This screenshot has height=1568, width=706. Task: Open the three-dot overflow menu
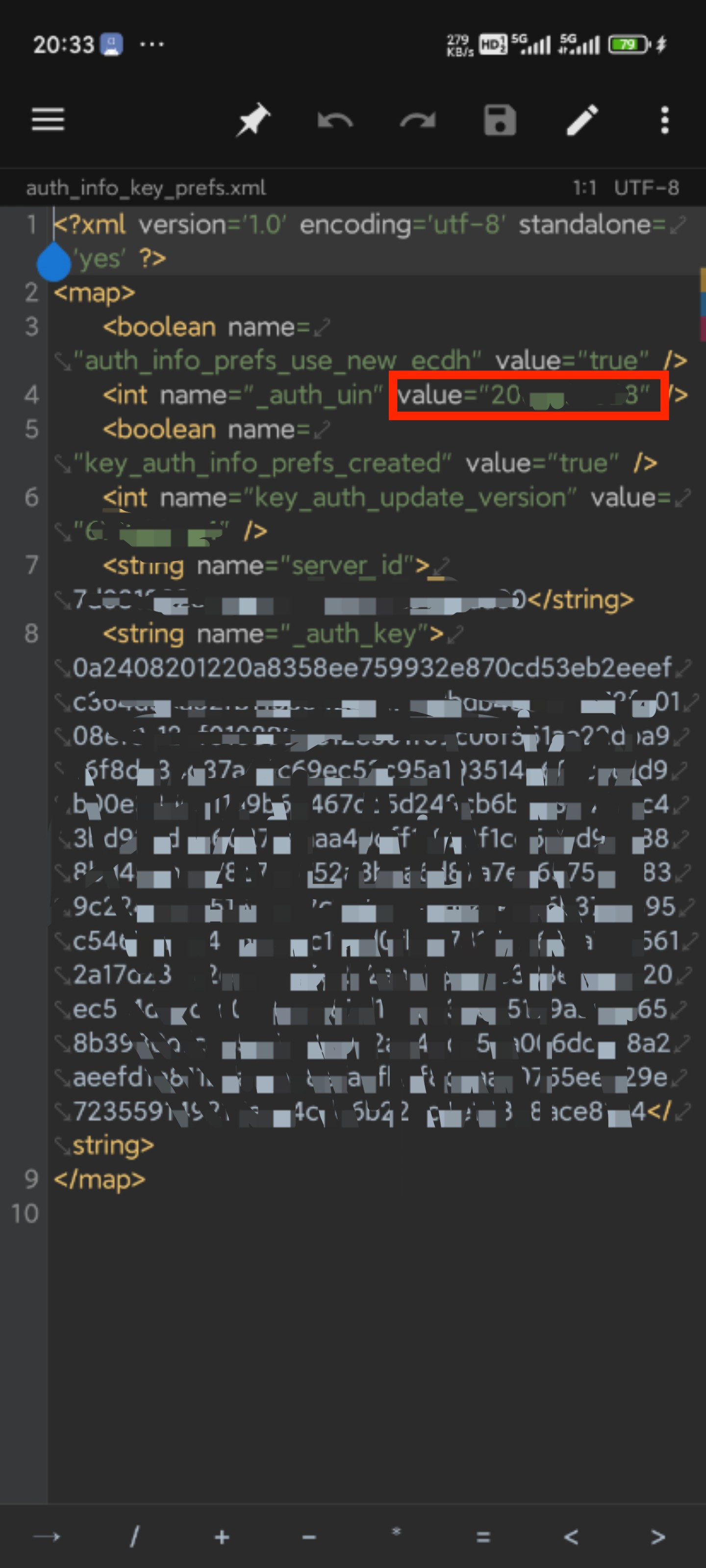[665, 120]
